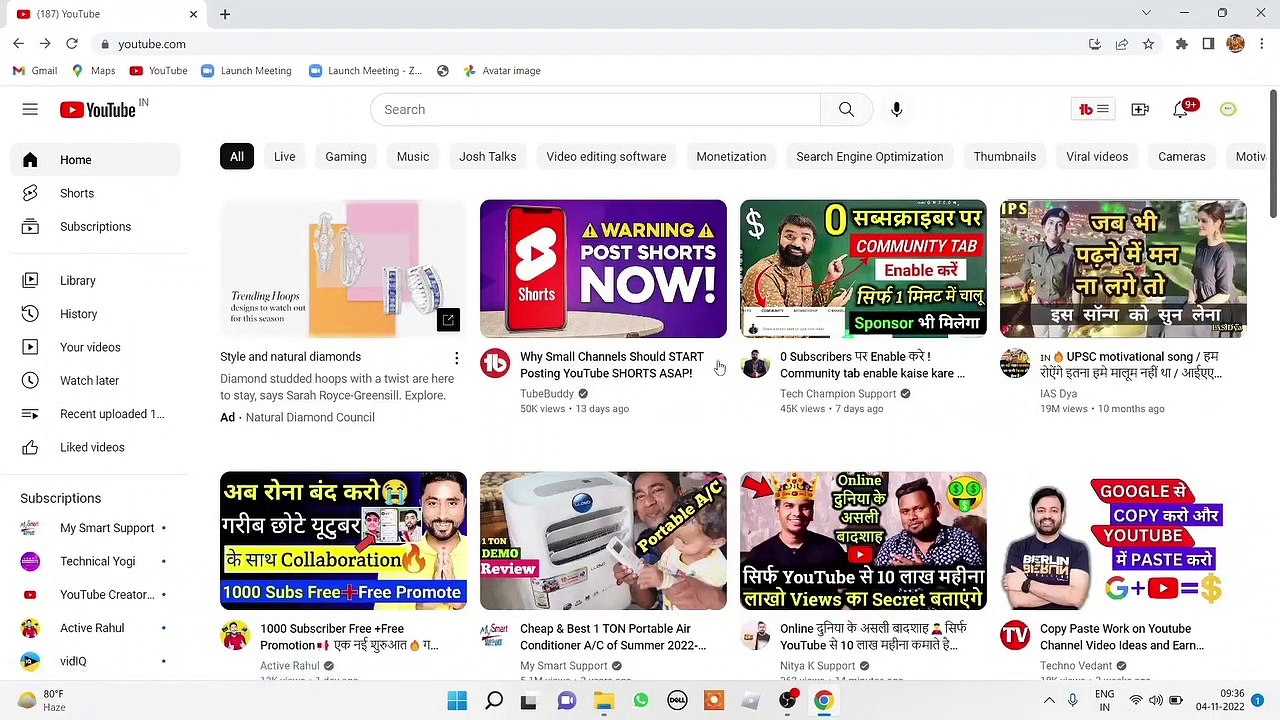The height and width of the screenshot is (720, 1280).
Task: Open My Smart Support subscription
Action: (95, 528)
